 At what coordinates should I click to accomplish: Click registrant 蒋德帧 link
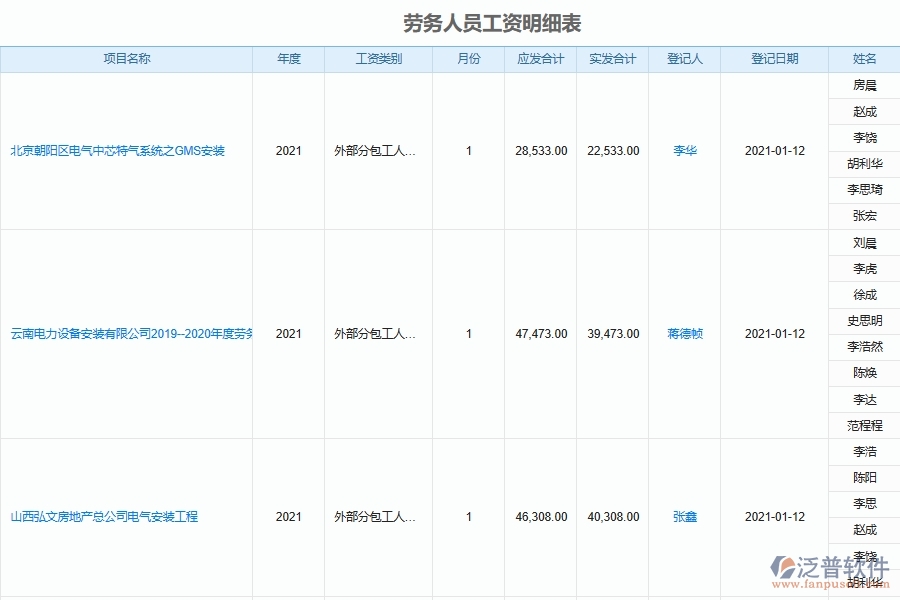click(x=683, y=334)
